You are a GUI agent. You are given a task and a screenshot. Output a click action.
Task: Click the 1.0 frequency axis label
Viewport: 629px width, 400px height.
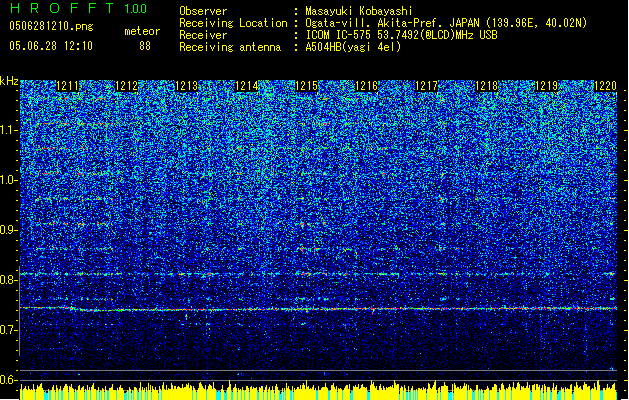pyautogui.click(x=8, y=180)
